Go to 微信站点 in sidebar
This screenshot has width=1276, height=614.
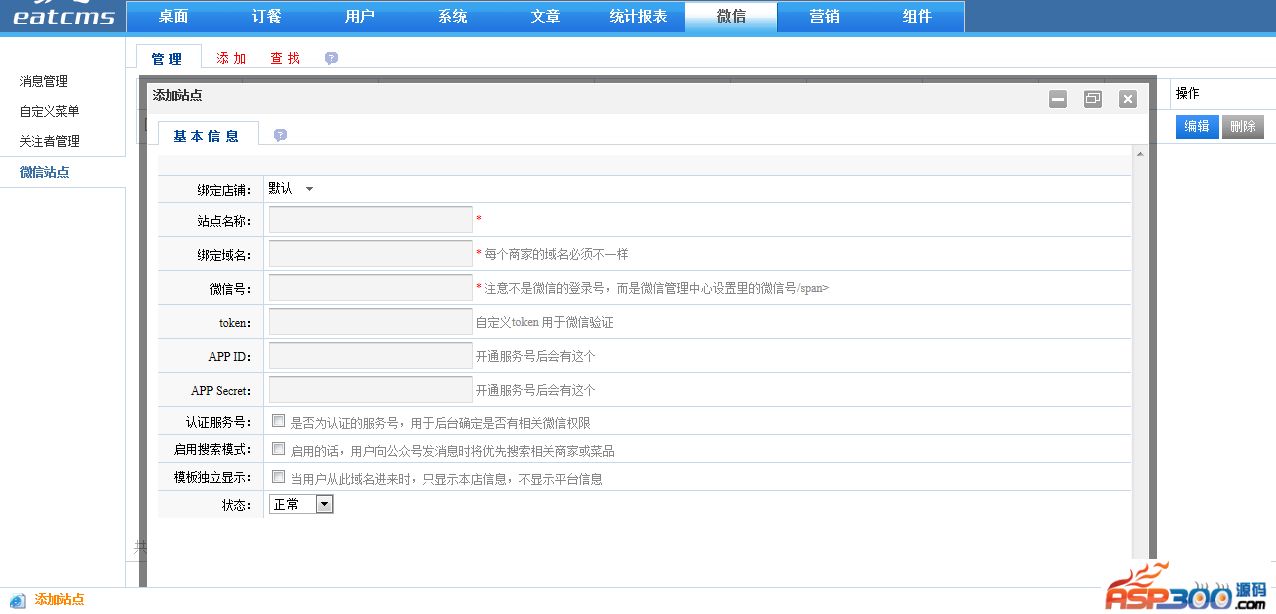pyautogui.click(x=45, y=172)
